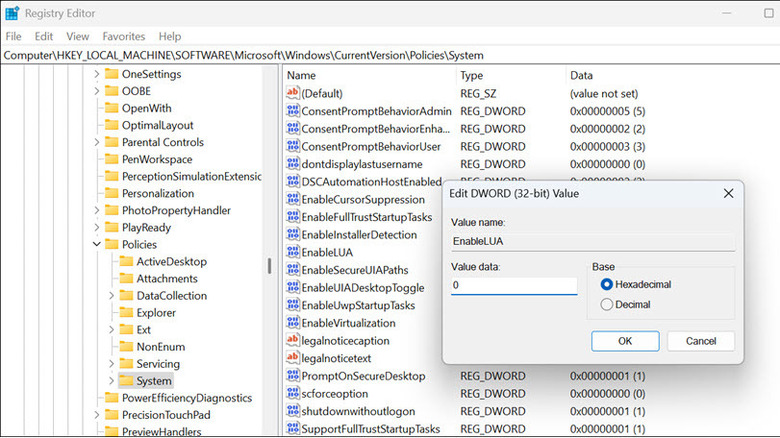780x438 pixels.
Task: Select the Decimal base option
Action: pyautogui.click(x=607, y=305)
